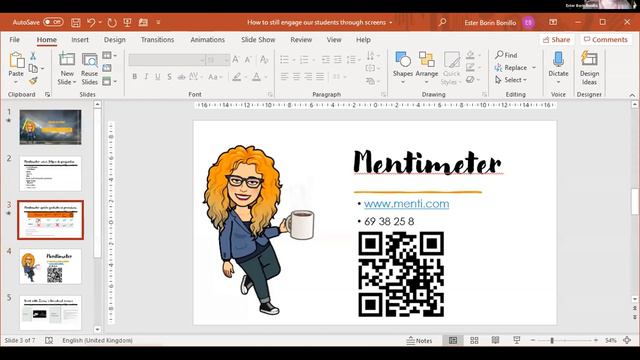Screen dimensions: 640x360
Task: Click the Paste clipboard icon
Action: tap(16, 60)
